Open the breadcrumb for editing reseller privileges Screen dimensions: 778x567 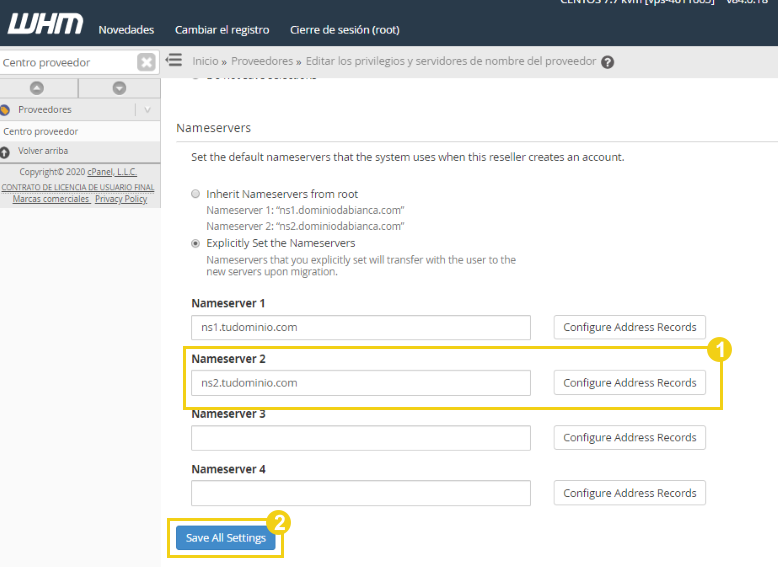[x=451, y=61]
